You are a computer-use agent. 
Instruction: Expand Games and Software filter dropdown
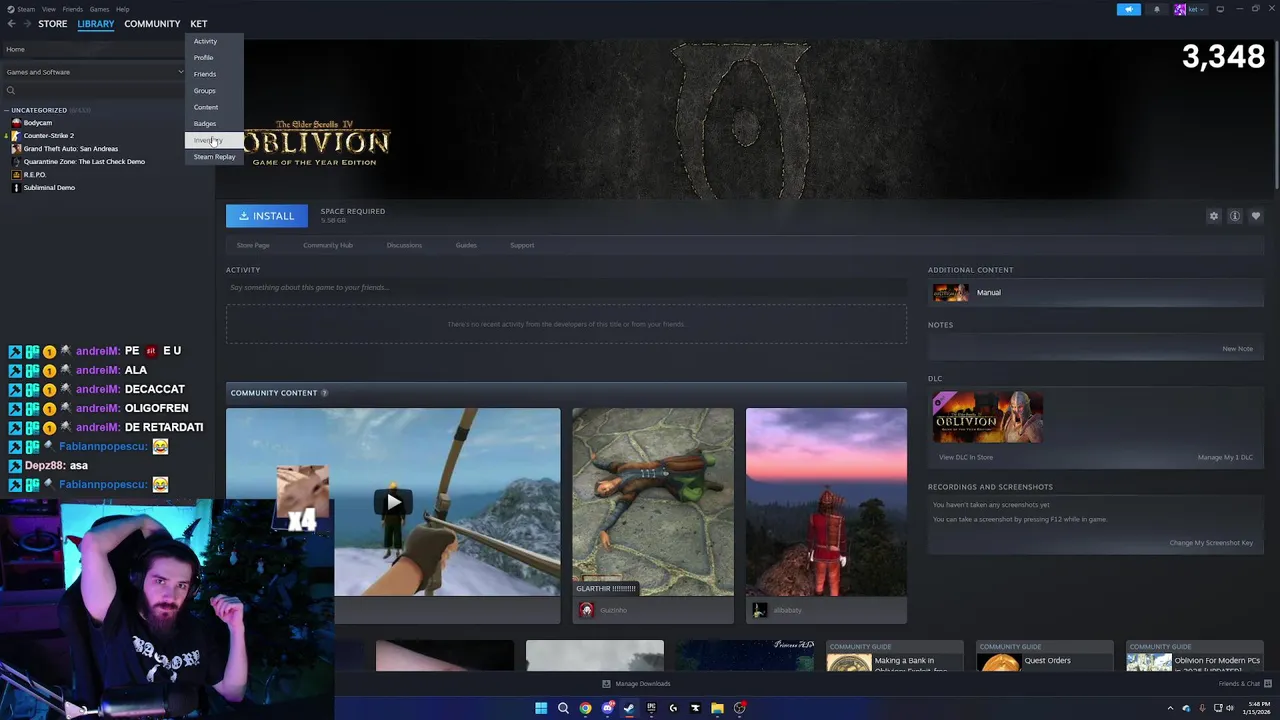tap(181, 72)
